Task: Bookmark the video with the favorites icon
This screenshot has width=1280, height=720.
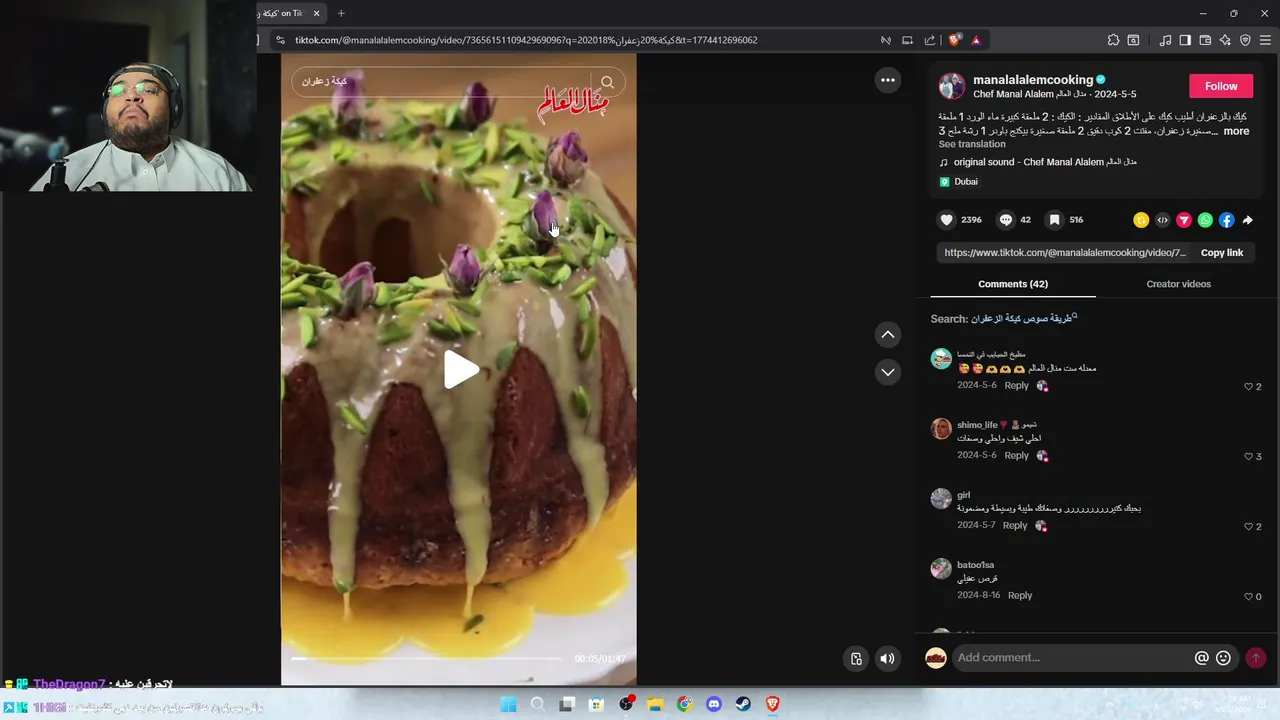Action: [1054, 220]
